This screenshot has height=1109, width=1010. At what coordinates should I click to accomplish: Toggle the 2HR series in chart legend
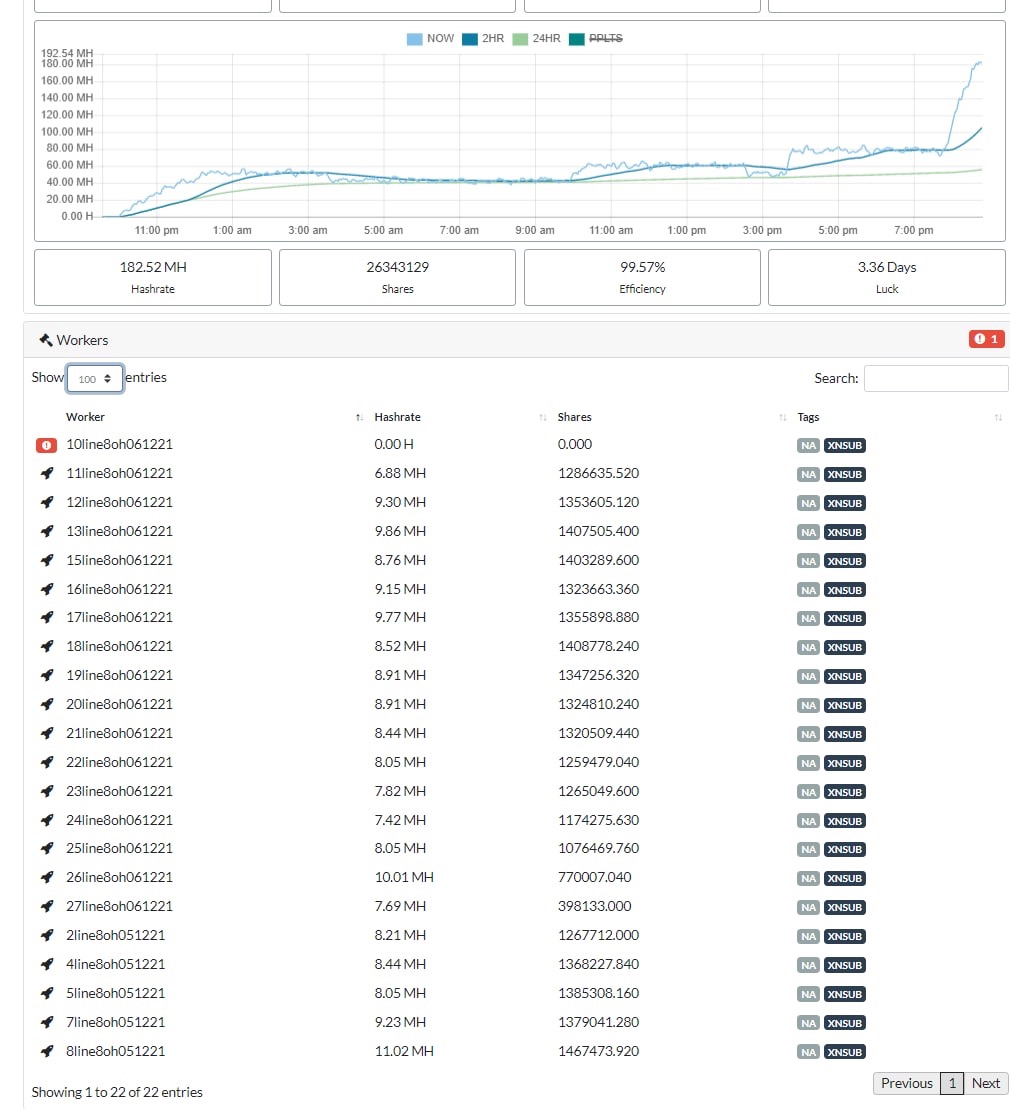pyautogui.click(x=483, y=38)
